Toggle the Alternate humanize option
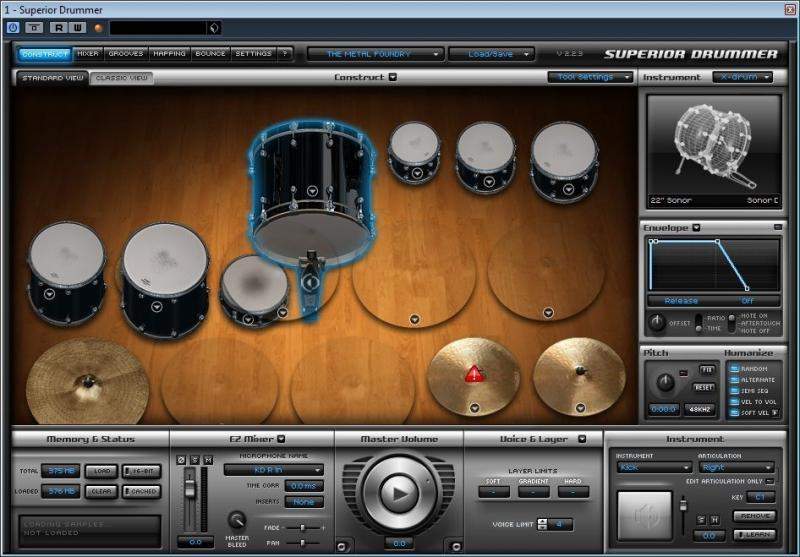This screenshot has width=800, height=557. 734,379
